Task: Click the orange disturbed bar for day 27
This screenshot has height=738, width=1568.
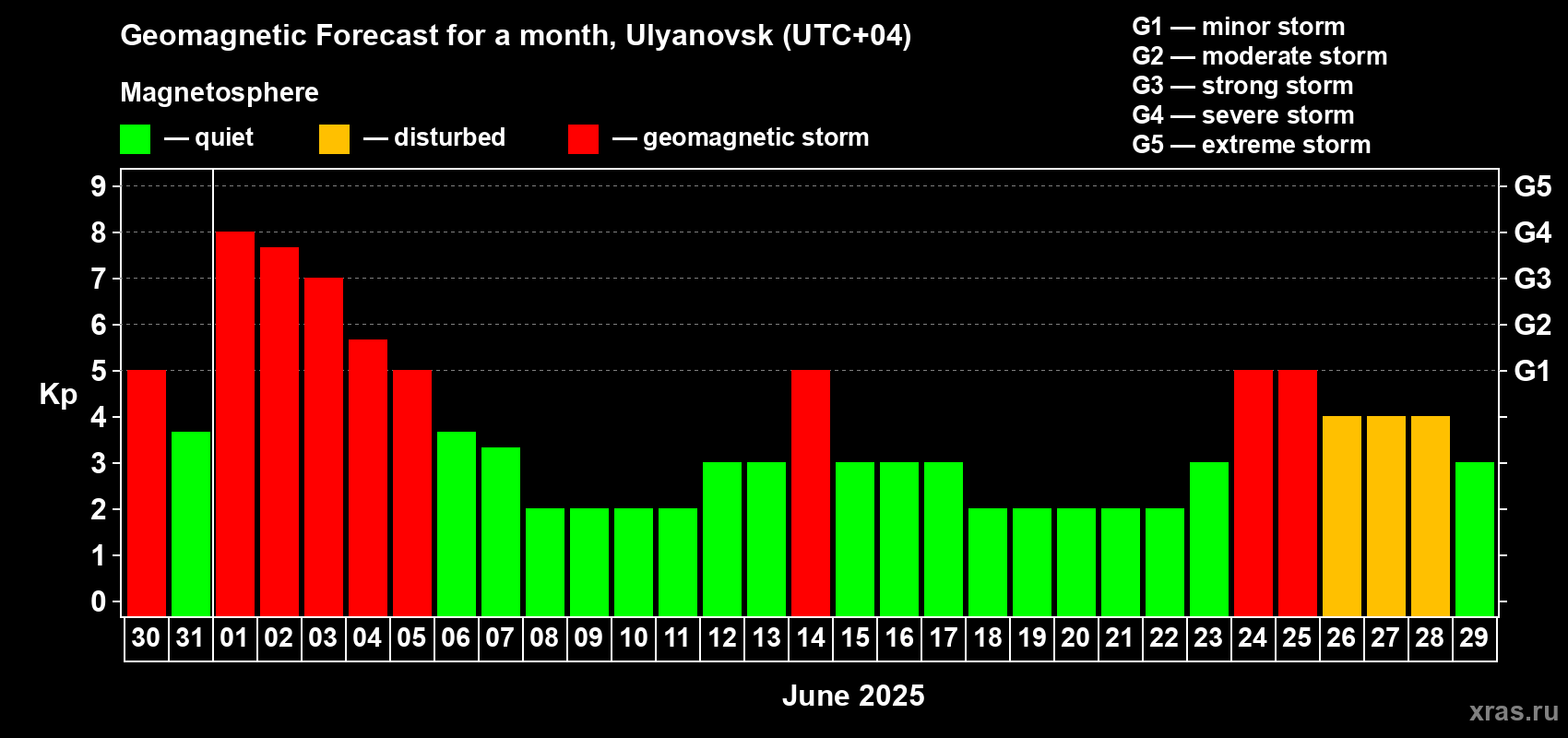Action: pos(1386,517)
